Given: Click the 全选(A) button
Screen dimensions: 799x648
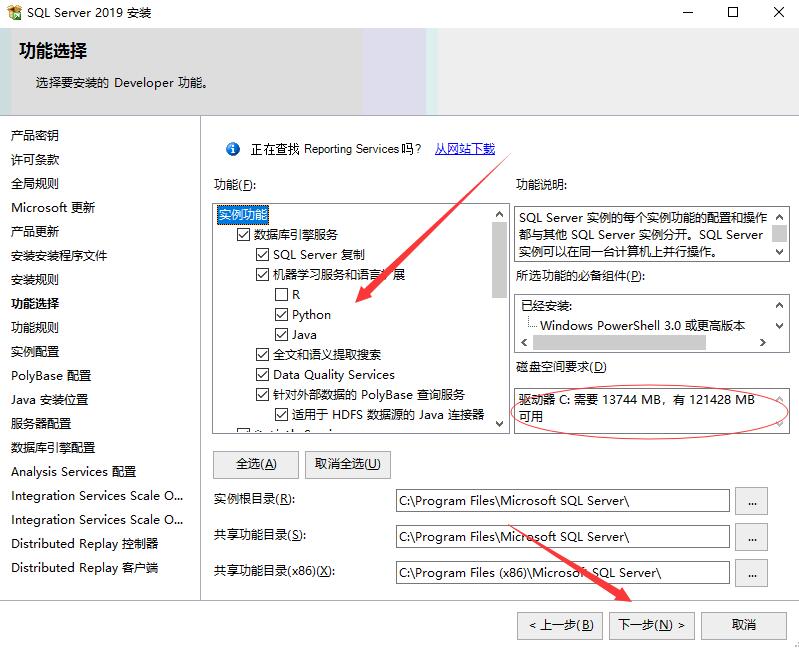Looking at the screenshot, I should click(256, 464).
